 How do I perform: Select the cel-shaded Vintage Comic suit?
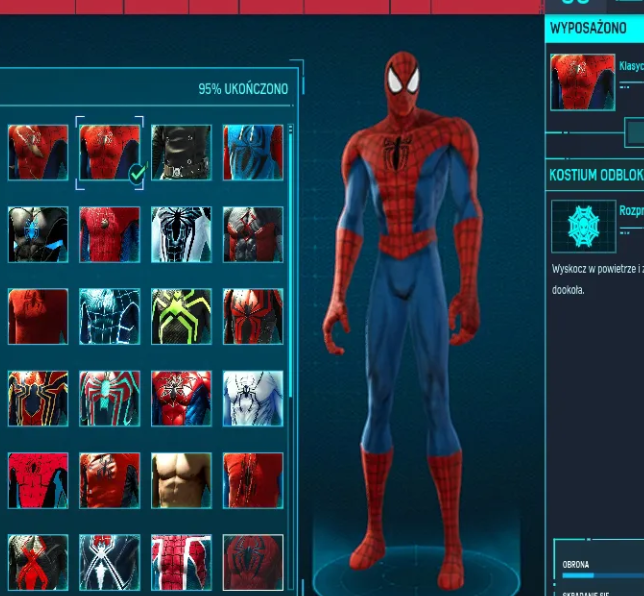tap(38, 481)
